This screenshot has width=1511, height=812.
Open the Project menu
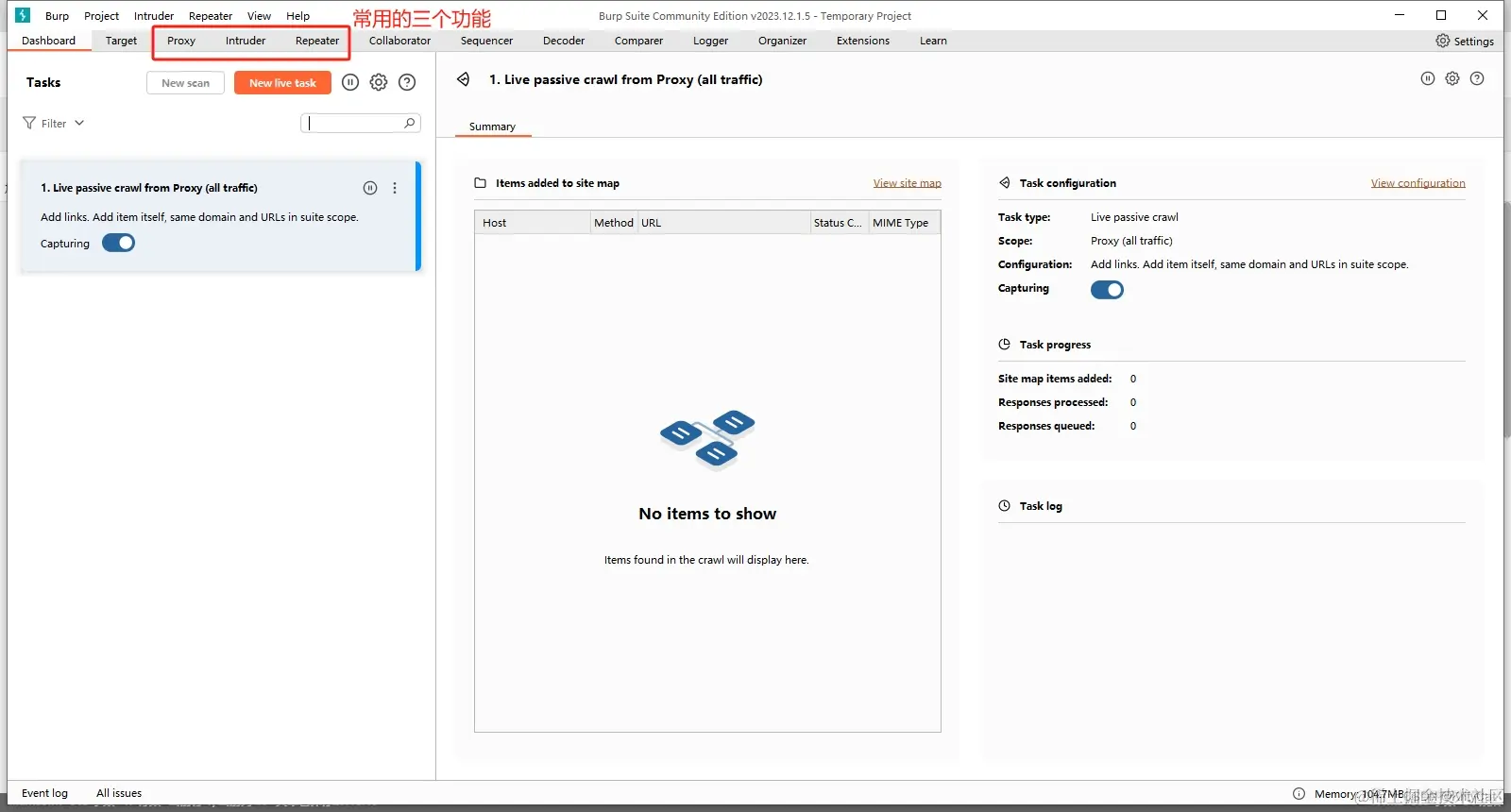[101, 16]
